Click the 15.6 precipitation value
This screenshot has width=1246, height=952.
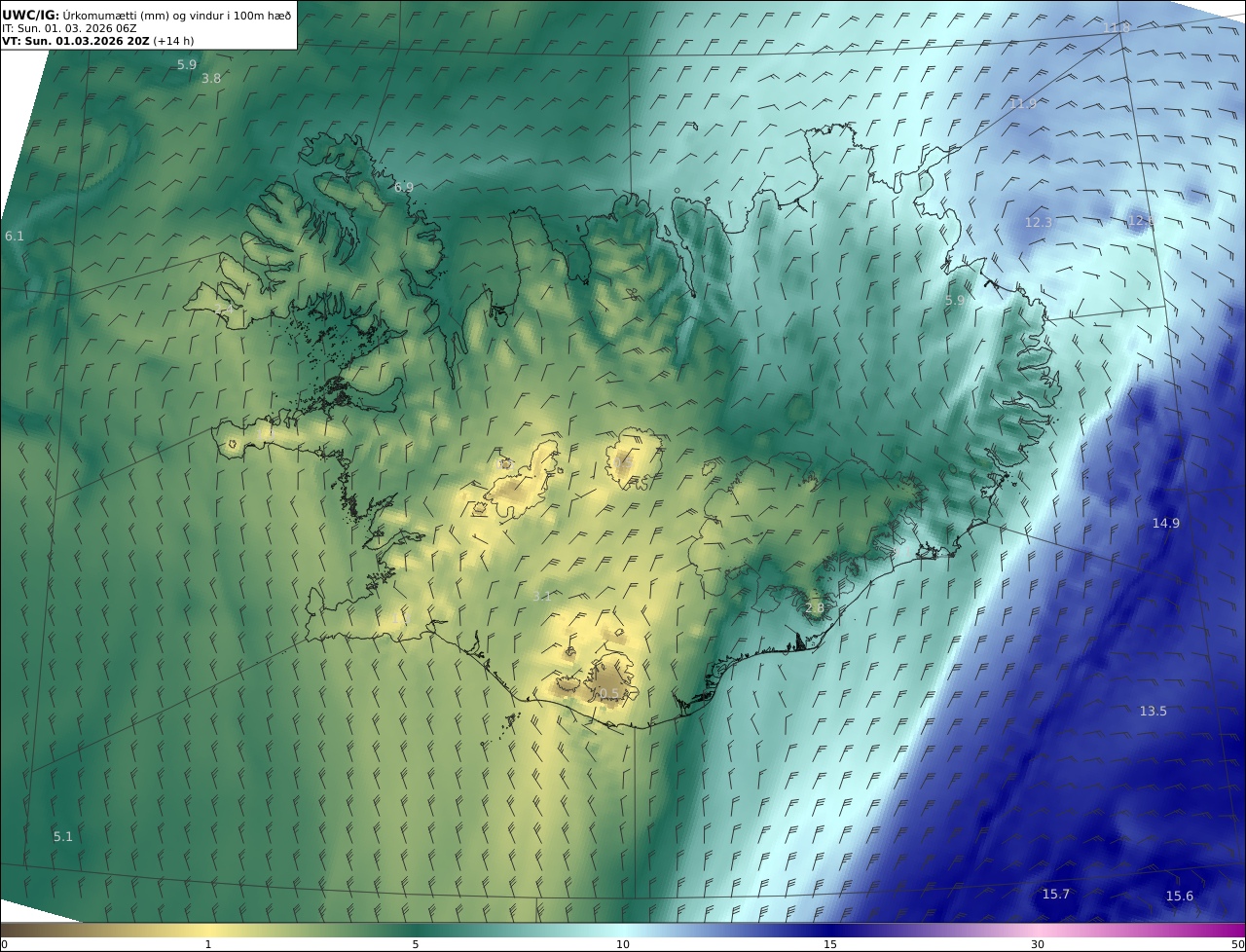pyautogui.click(x=1180, y=897)
